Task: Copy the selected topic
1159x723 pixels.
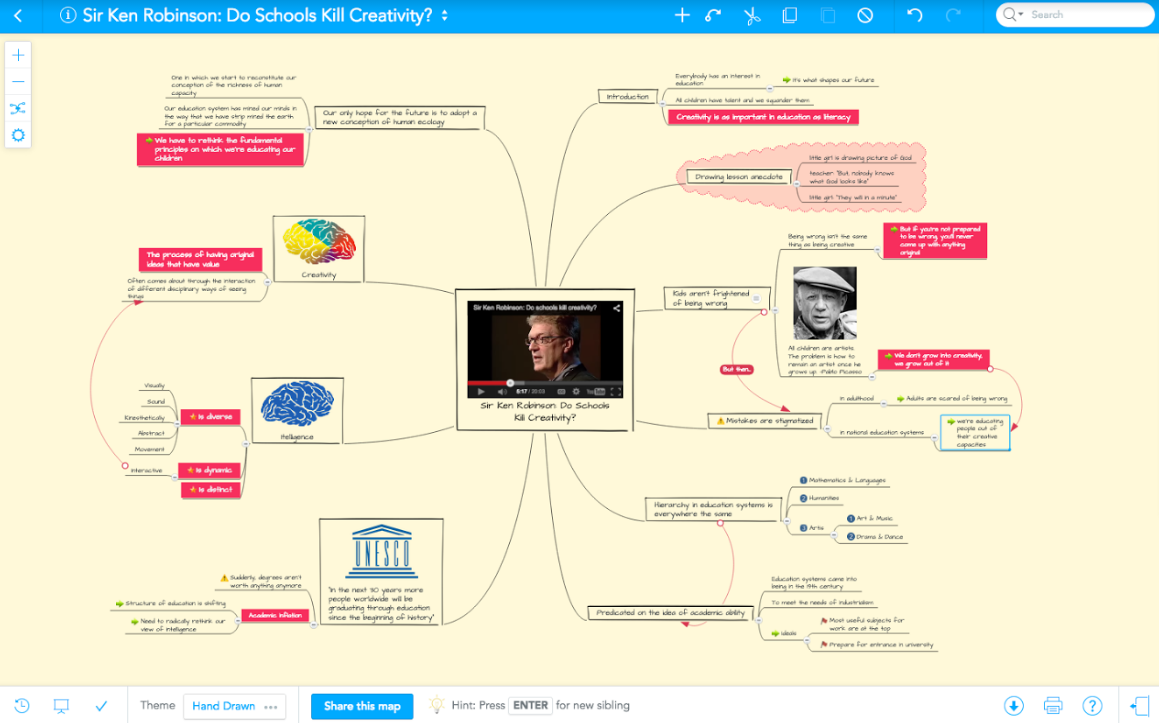Action: (789, 16)
